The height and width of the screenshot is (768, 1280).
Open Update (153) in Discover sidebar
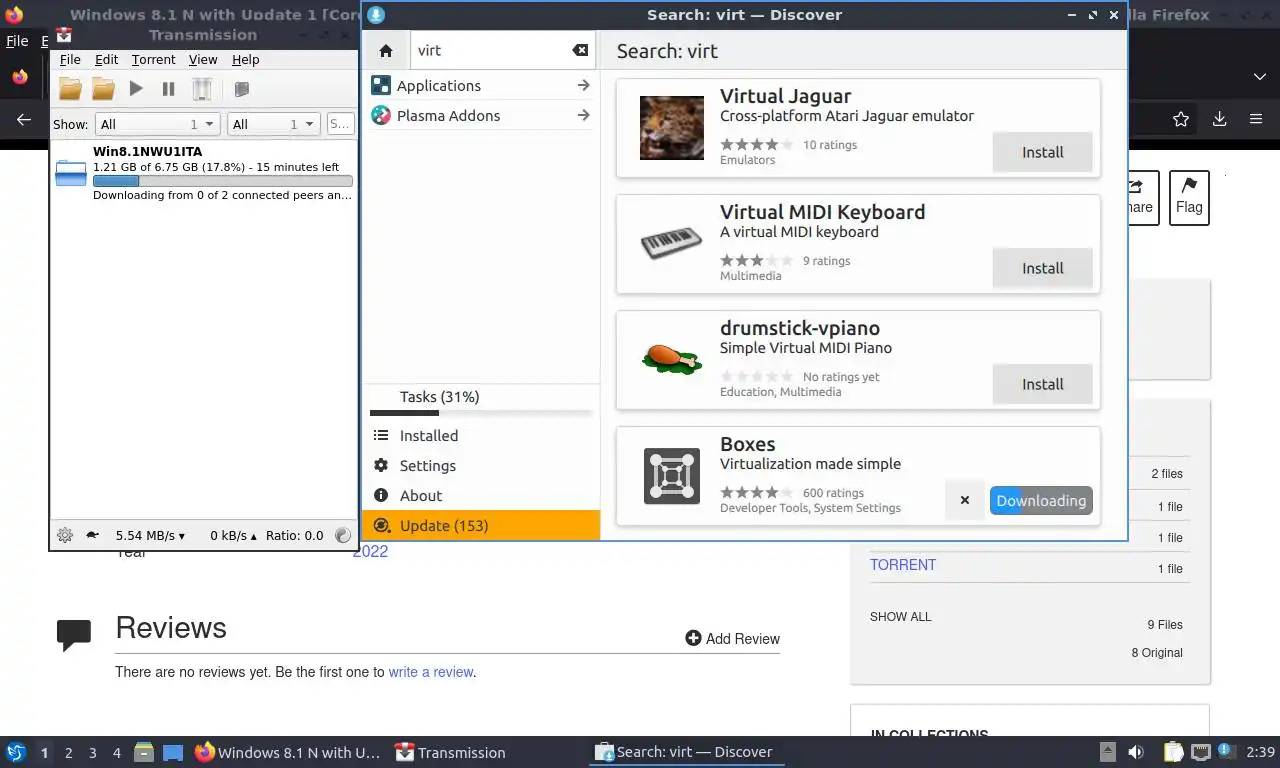(x=481, y=525)
